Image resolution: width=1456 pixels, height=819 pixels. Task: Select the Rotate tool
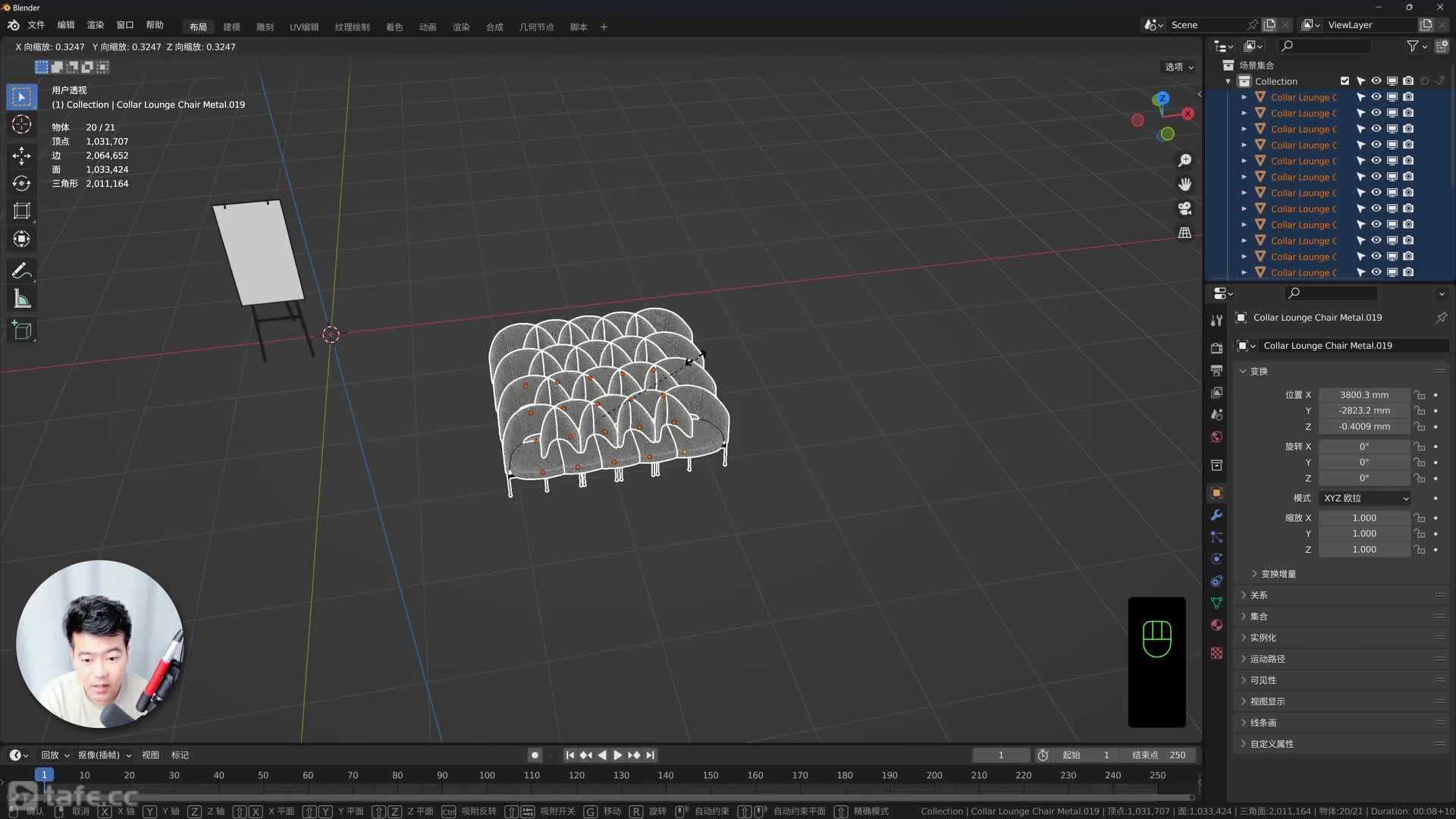tap(21, 184)
